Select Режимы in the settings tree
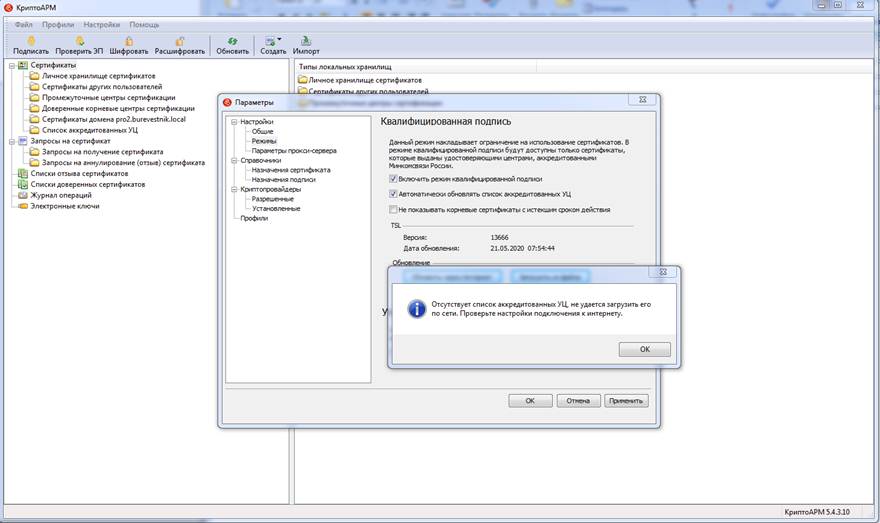This screenshot has height=523, width=880. (264, 141)
